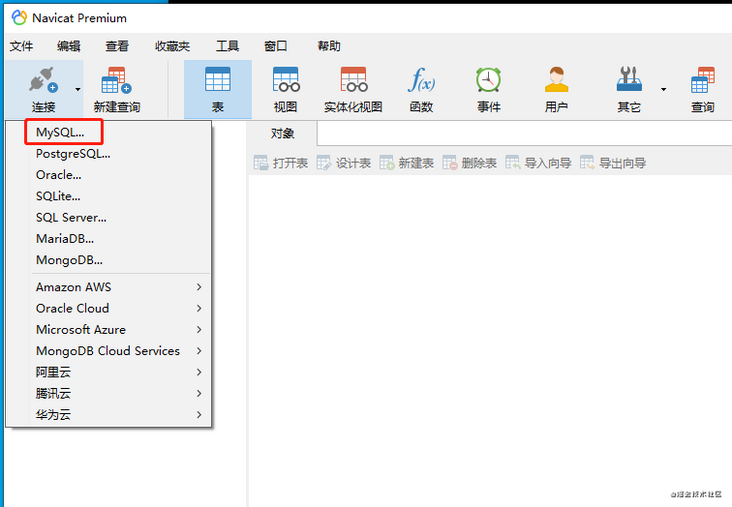The width and height of the screenshot is (732, 507).
Task: Open the Tools (工具) menu
Action: pos(227,46)
